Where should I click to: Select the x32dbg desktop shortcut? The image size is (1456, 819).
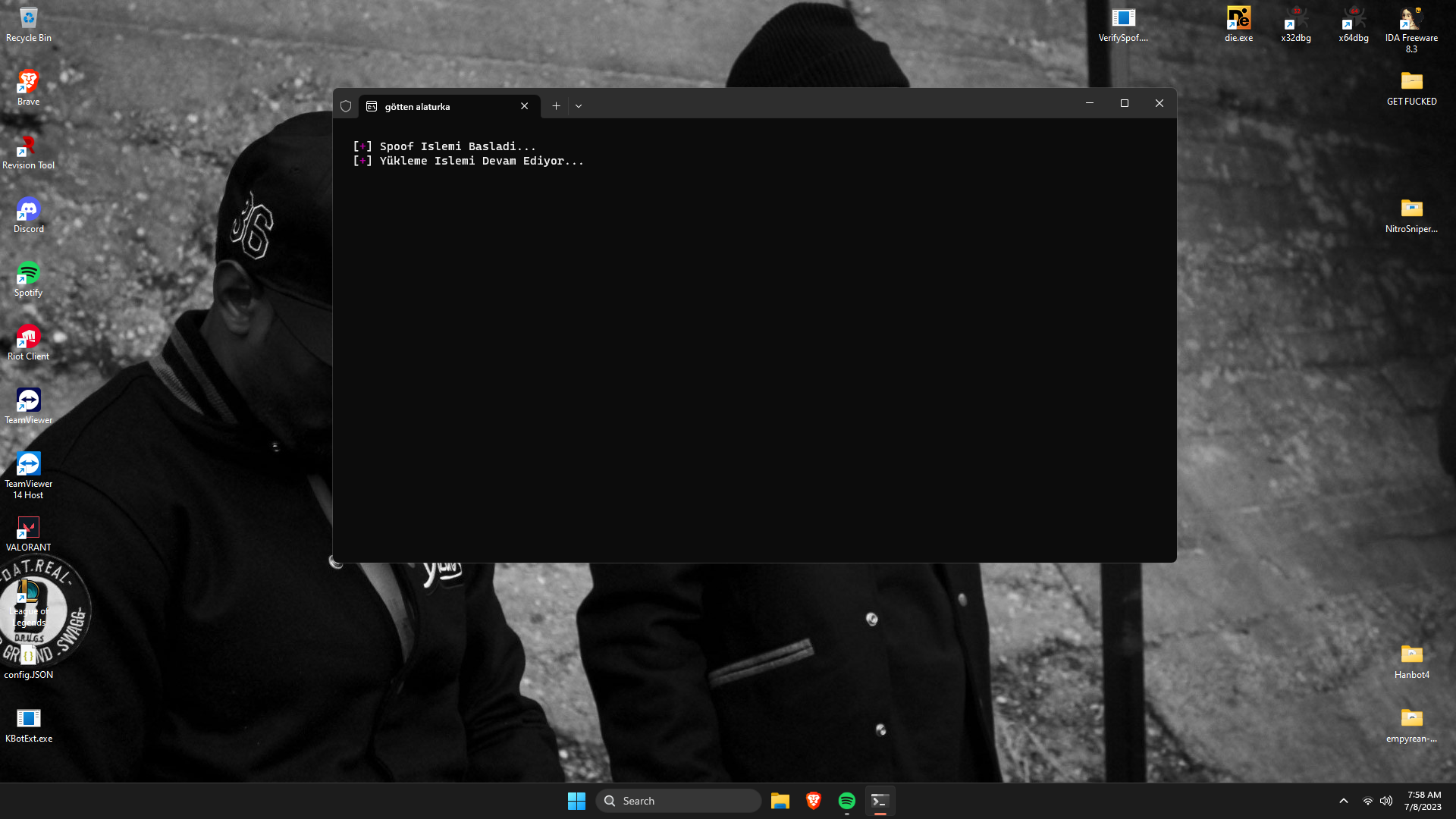coord(1296,24)
